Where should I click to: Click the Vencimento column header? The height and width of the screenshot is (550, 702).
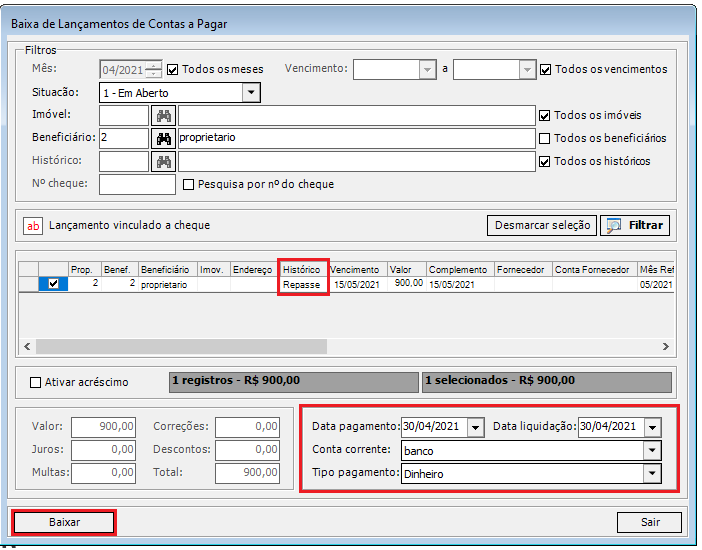point(358,270)
